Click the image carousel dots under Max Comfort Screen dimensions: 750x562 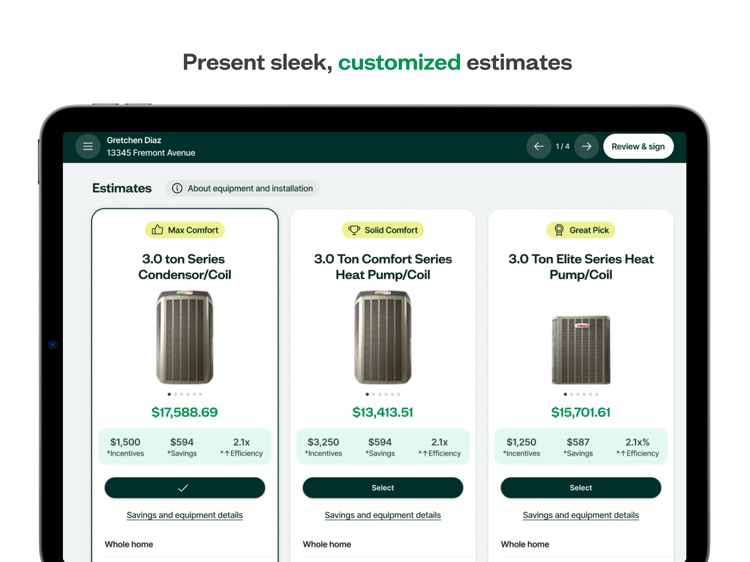point(184,395)
